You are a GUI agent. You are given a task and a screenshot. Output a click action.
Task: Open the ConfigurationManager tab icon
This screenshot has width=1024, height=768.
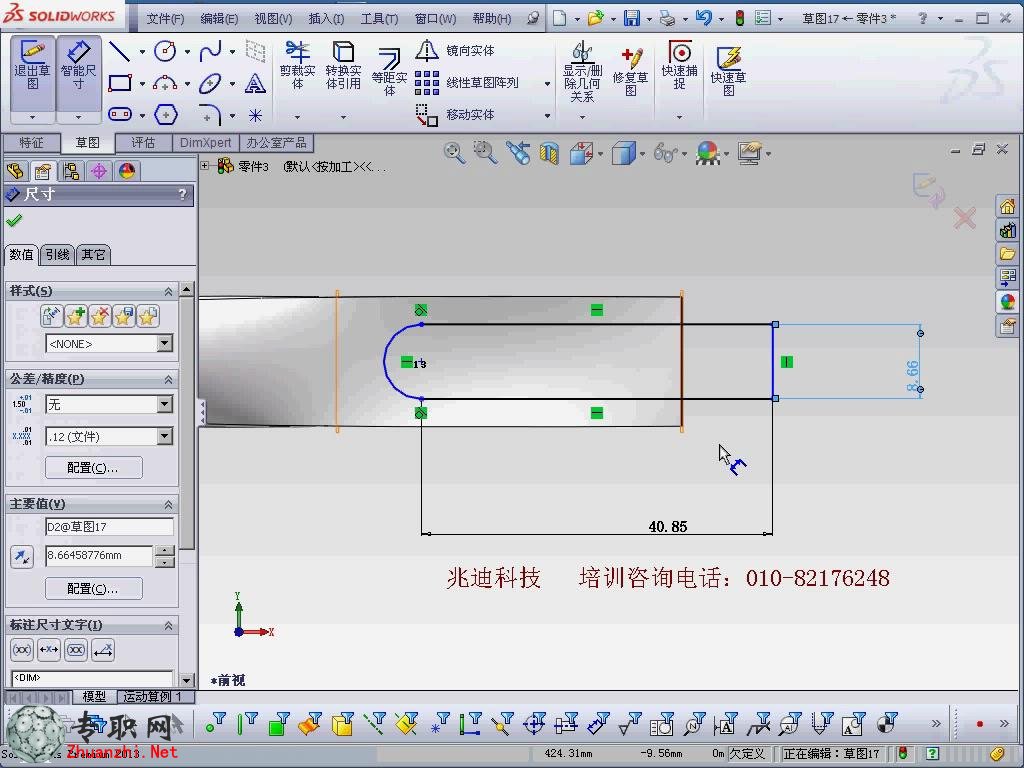pyautogui.click(x=70, y=171)
